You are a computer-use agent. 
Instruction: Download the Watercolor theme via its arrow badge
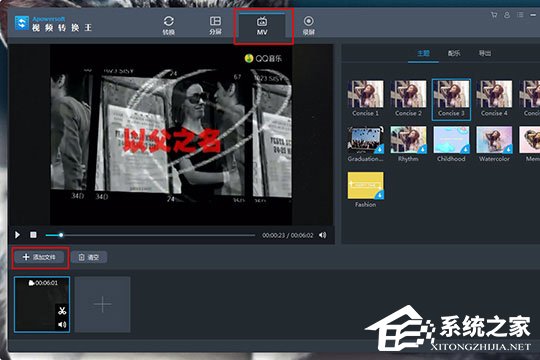point(508,149)
